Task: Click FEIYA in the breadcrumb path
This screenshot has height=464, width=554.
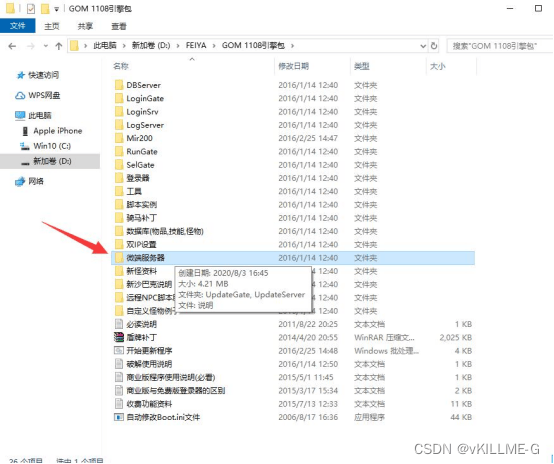Action: pos(196,46)
